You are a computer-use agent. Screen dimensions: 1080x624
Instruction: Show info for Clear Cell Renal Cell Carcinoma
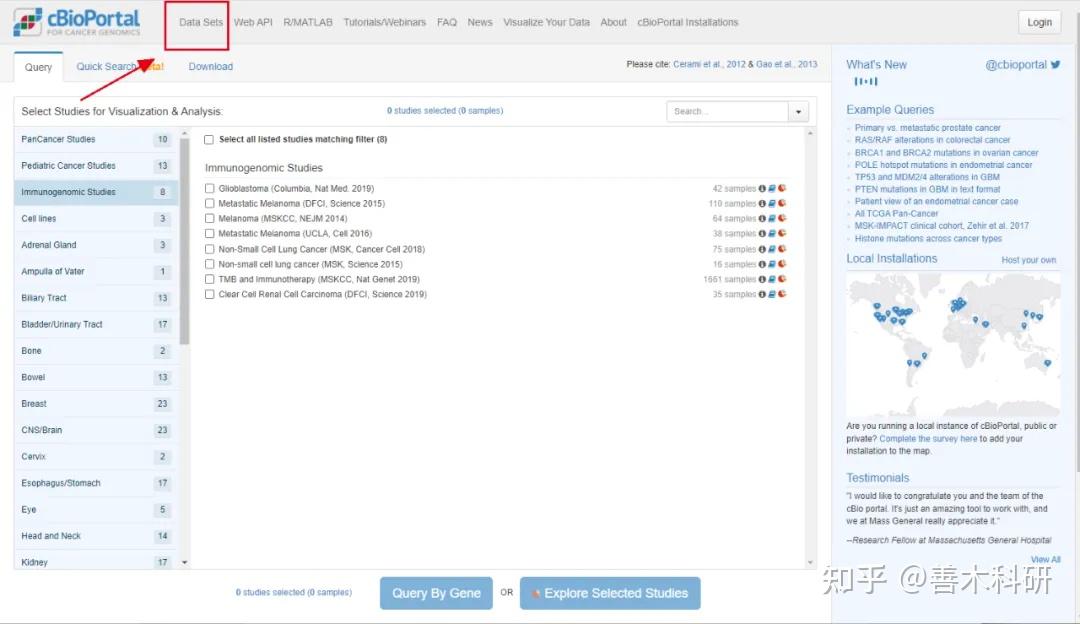762,295
